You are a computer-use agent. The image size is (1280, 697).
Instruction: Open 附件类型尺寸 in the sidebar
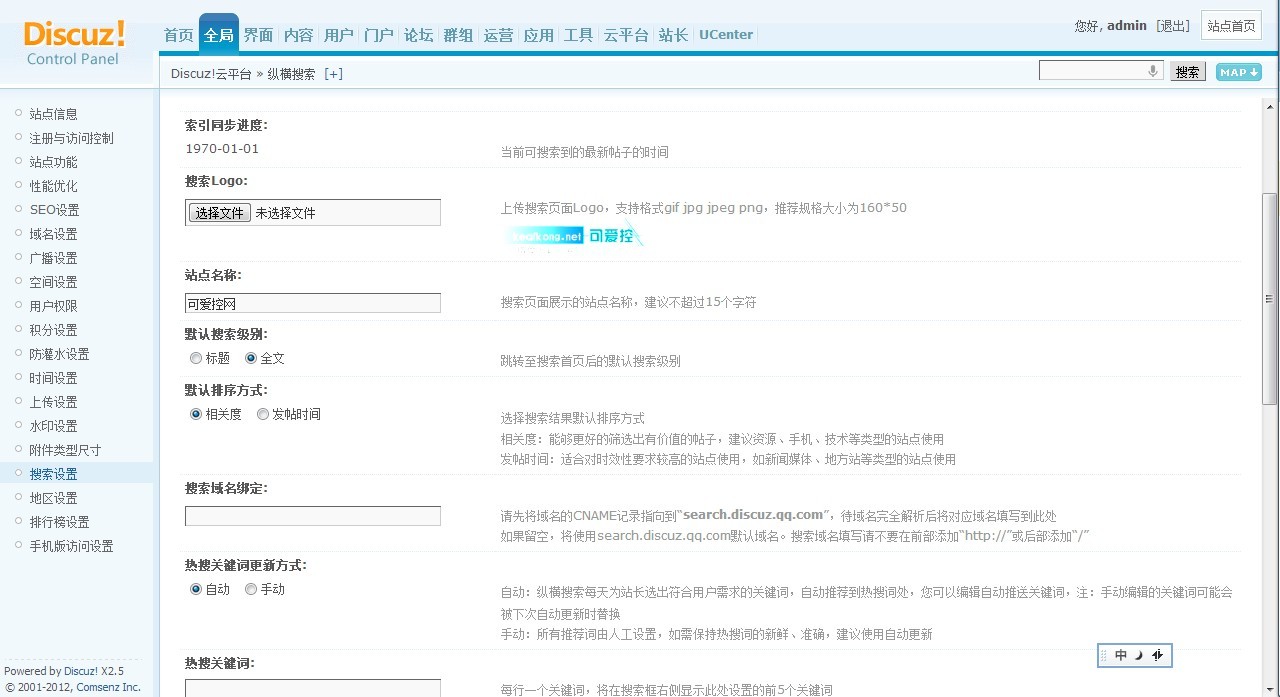coord(66,450)
